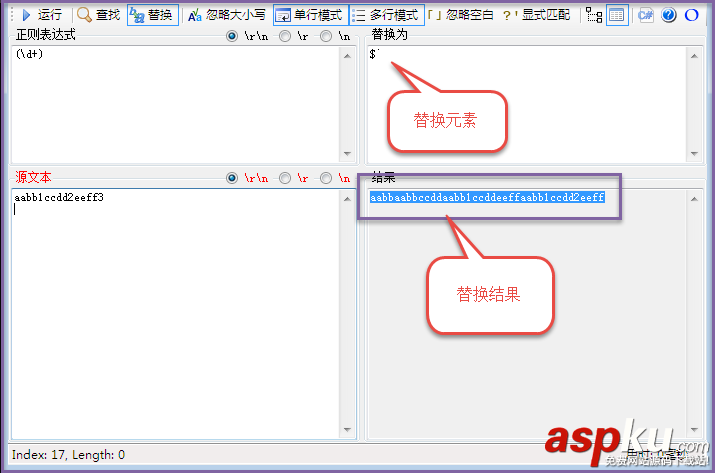This screenshot has width=715, height=473.
Task: Click the blue circle toolbar icon
Action: pos(692,15)
